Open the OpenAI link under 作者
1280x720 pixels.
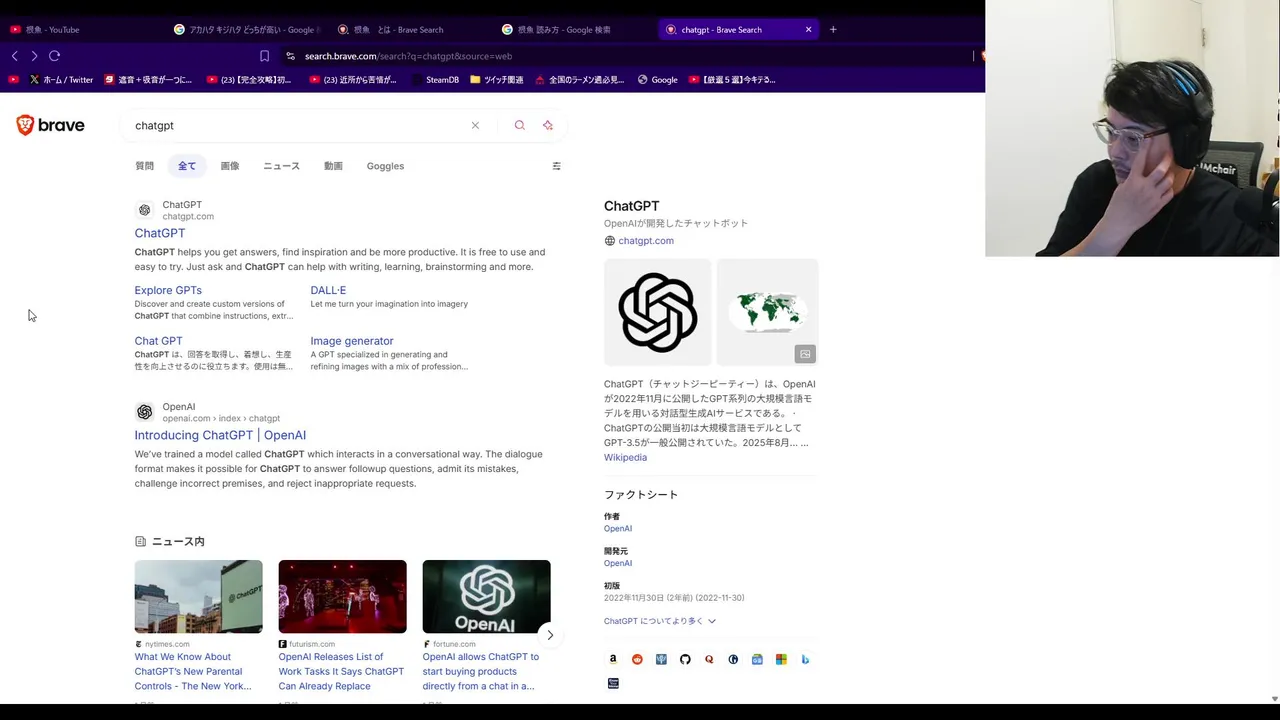pyautogui.click(x=618, y=528)
